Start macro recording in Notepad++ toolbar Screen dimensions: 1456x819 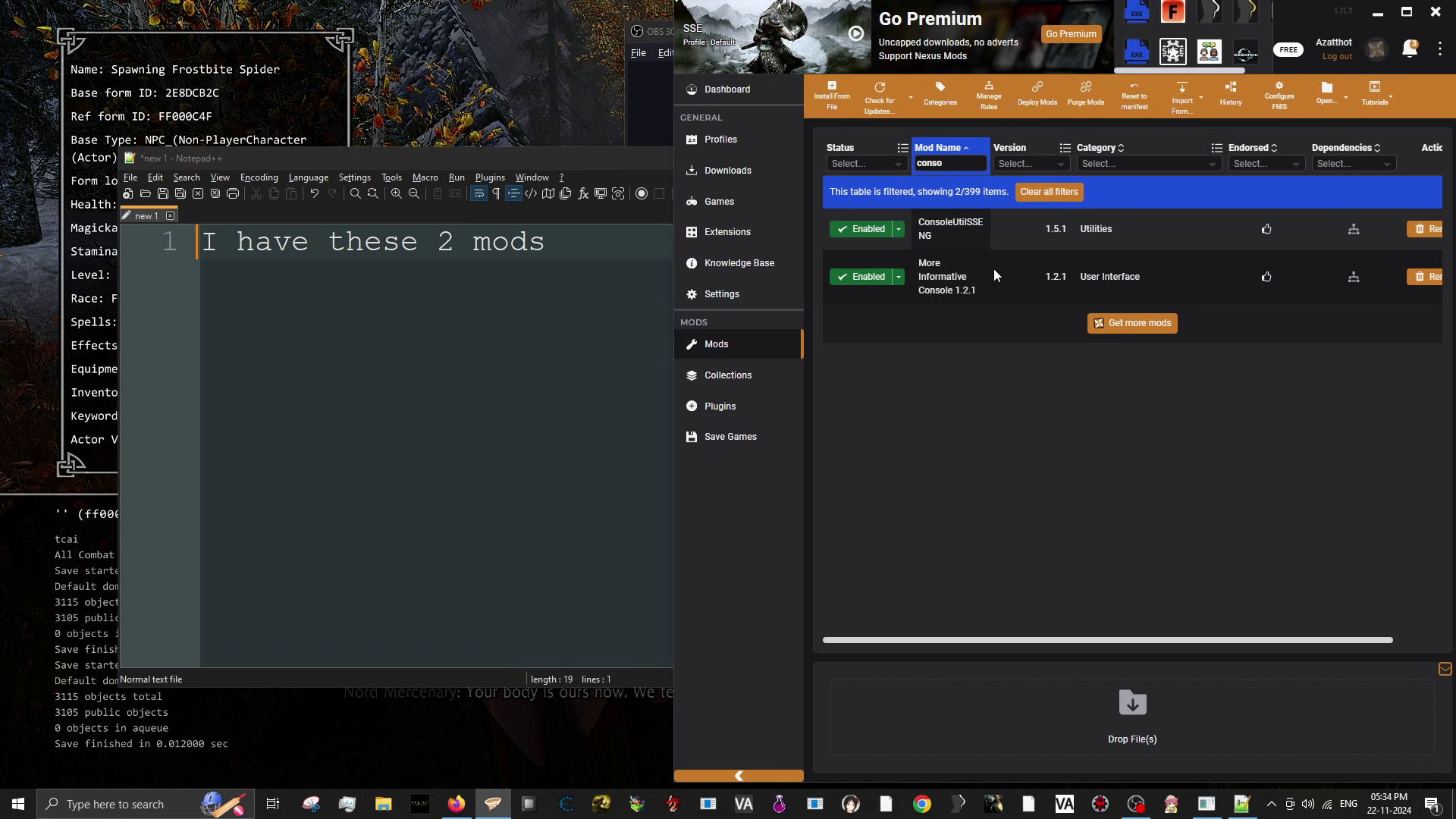642,194
